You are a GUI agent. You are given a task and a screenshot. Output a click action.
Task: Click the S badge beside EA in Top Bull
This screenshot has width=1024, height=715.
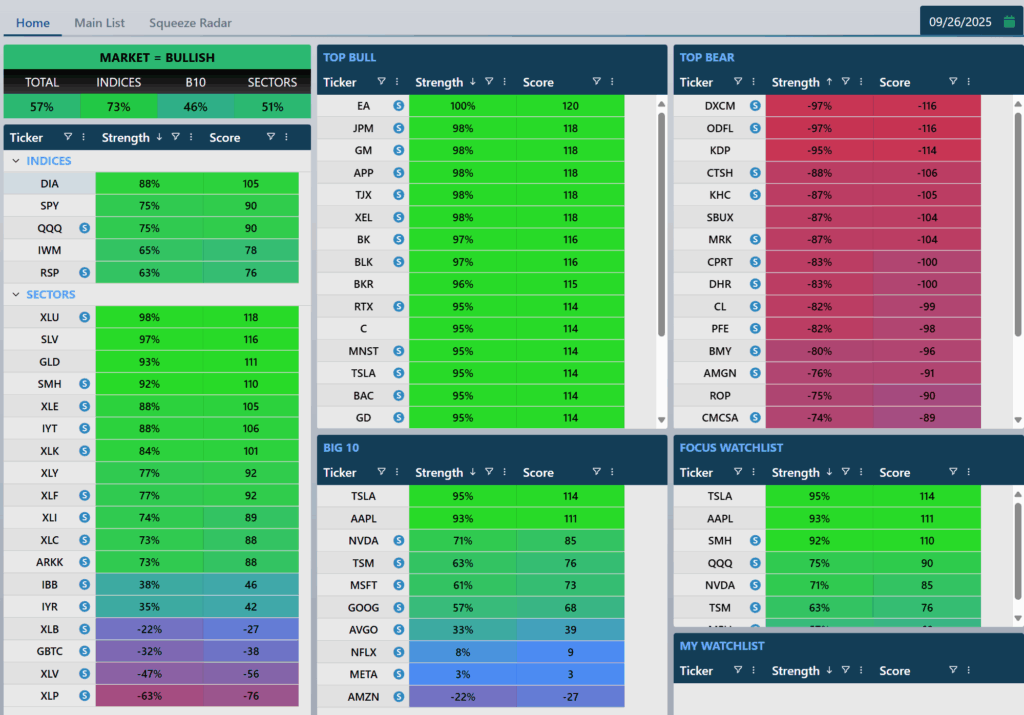pos(398,105)
